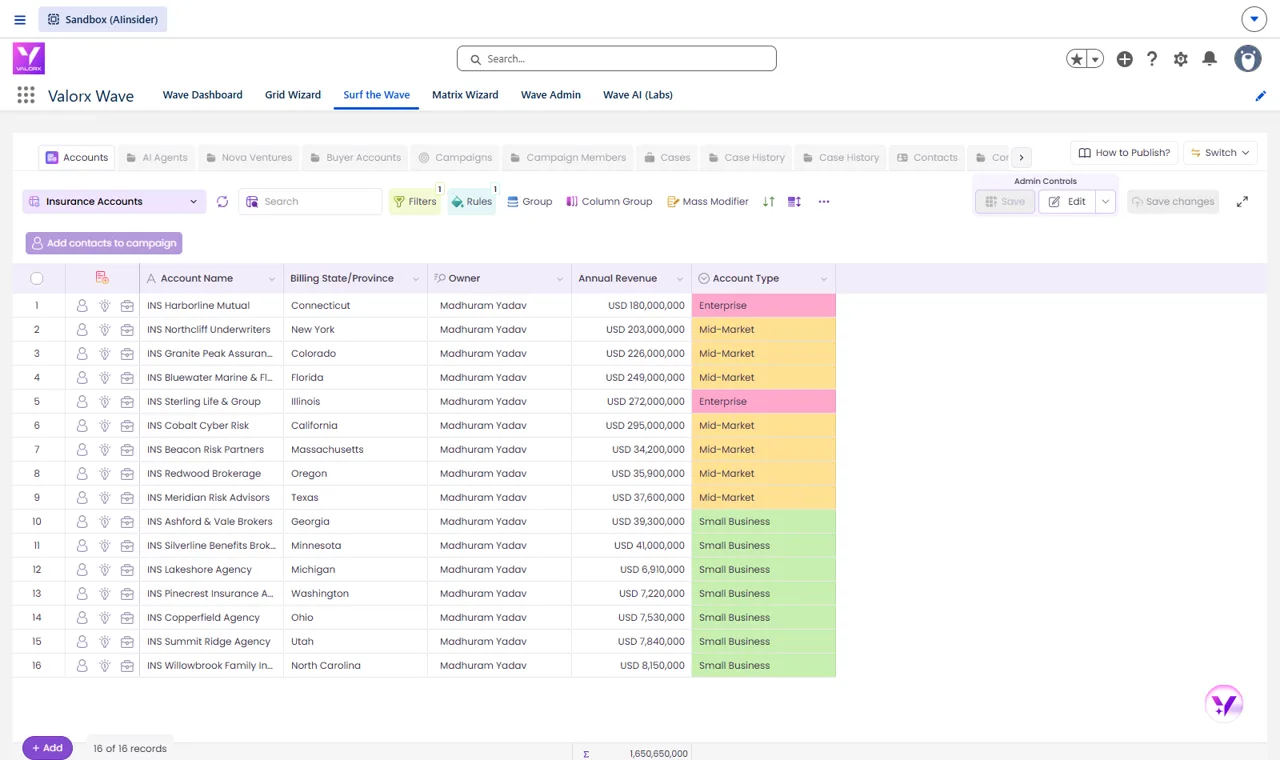
Task: Open the Insurance Accounts view dropdown
Action: coord(114,202)
